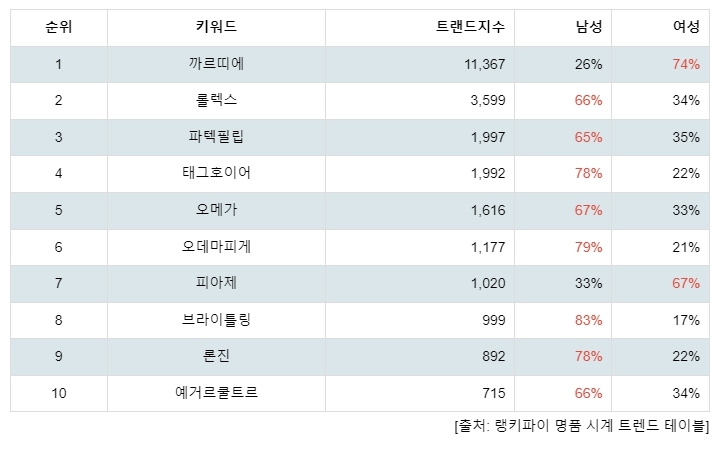Screen dimensions: 723x450
Task: Click the 키워드 column header
Action: click(216, 27)
